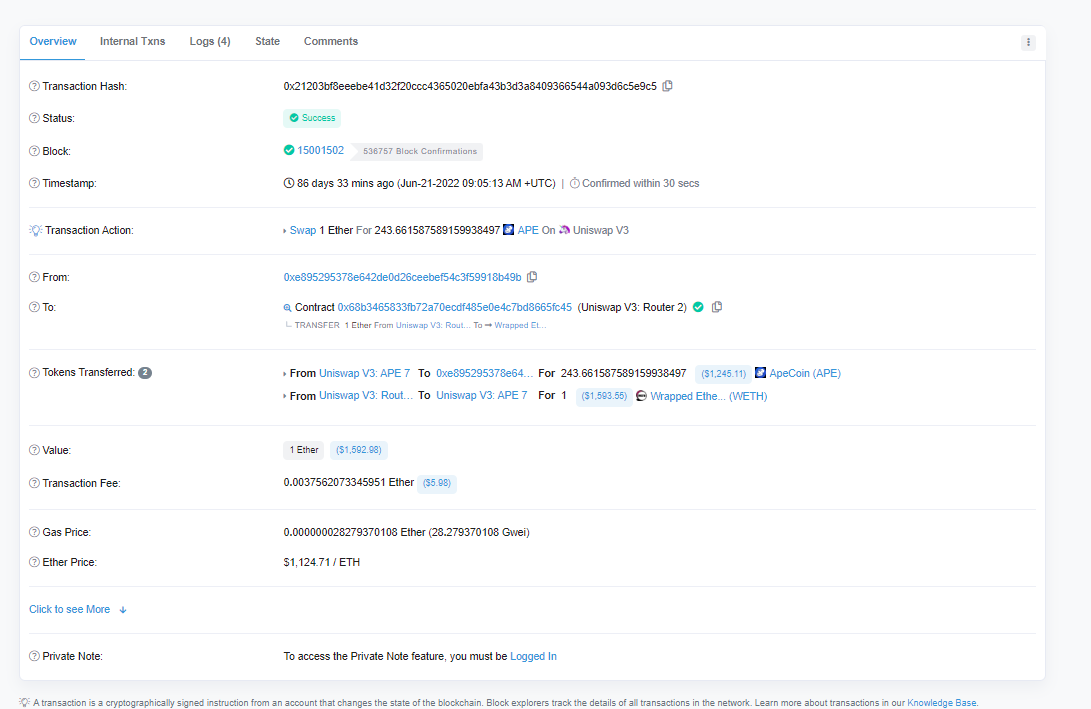Image resolution: width=1091 pixels, height=709 pixels.
Task: Open the State tab
Action: (x=267, y=42)
